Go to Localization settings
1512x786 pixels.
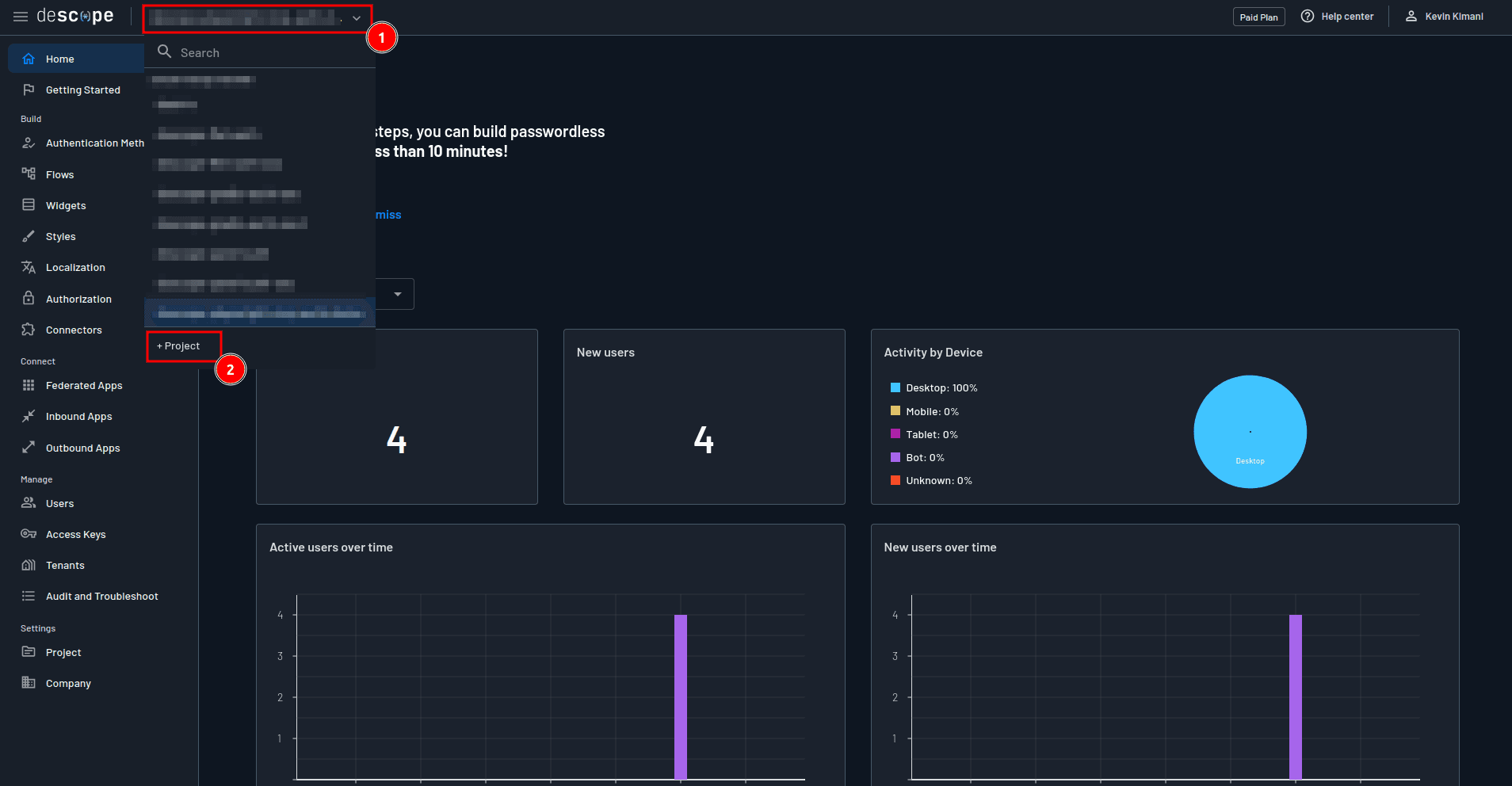pos(75,267)
